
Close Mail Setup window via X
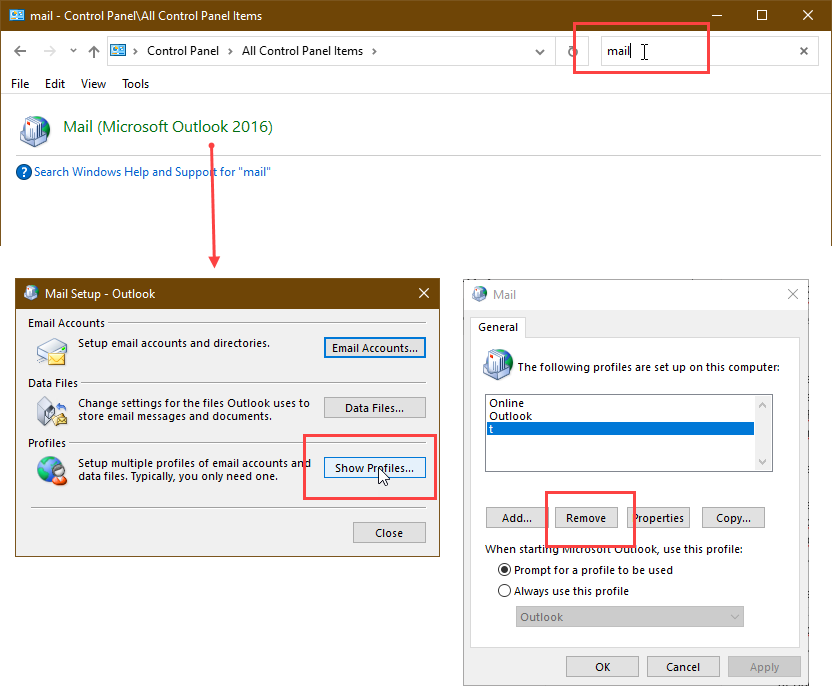pyautogui.click(x=424, y=293)
